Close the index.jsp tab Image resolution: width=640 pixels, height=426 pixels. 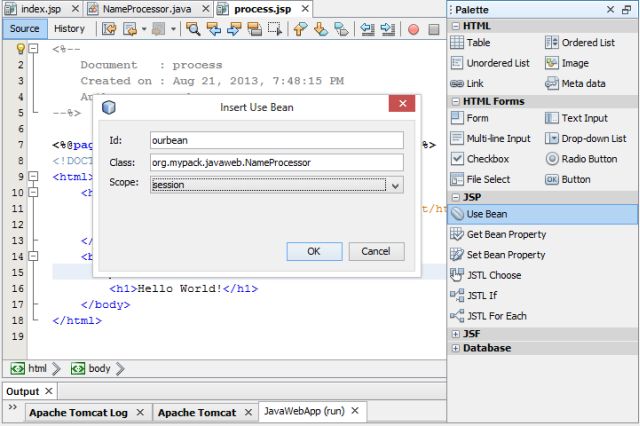pos(75,9)
